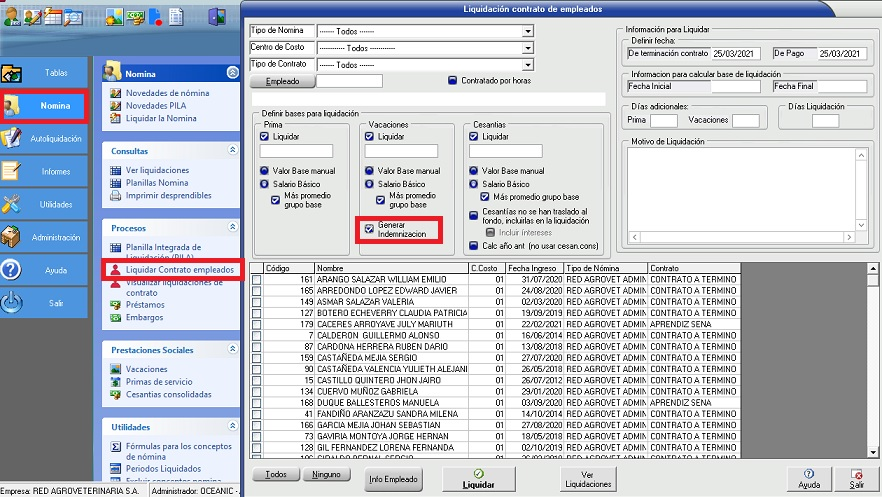The width and height of the screenshot is (882, 497).
Task: Click the money bills toolbar icon
Action: pos(135,15)
